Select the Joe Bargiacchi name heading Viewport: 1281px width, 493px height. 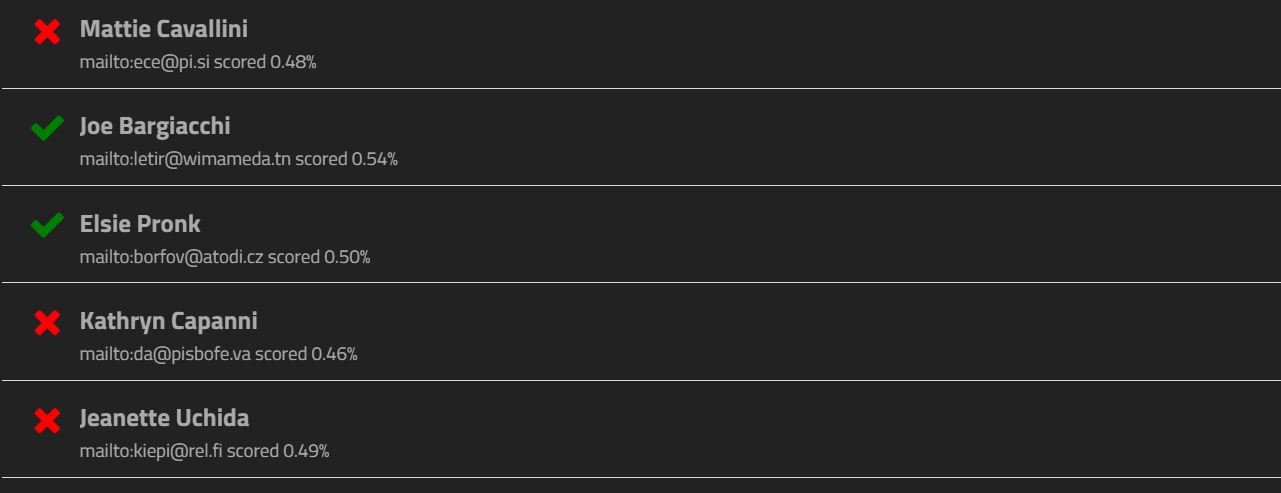155,126
